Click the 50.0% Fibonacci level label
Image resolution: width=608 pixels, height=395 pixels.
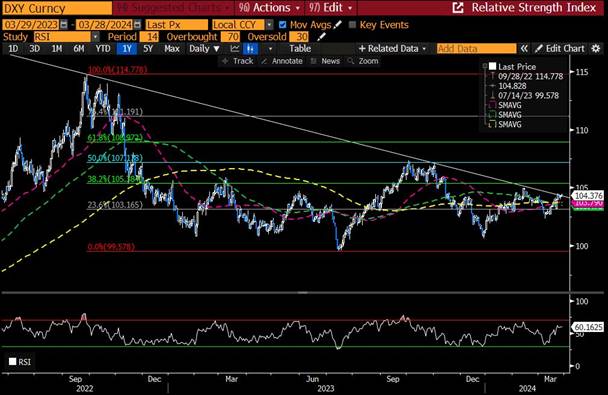pyautogui.click(x=115, y=158)
